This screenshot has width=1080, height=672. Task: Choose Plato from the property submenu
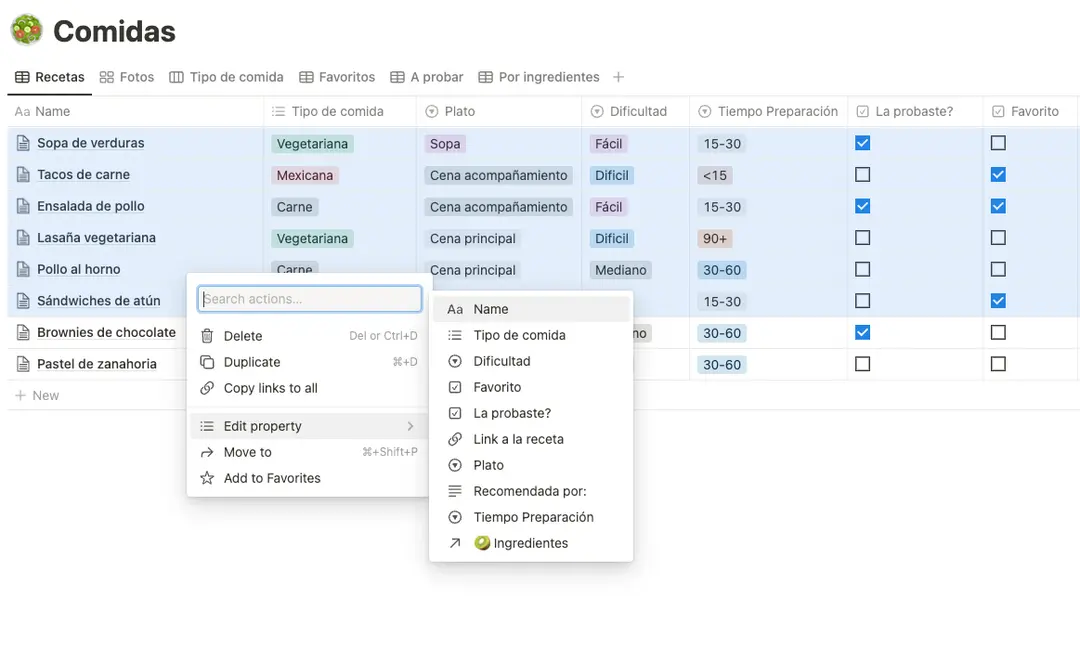click(488, 465)
